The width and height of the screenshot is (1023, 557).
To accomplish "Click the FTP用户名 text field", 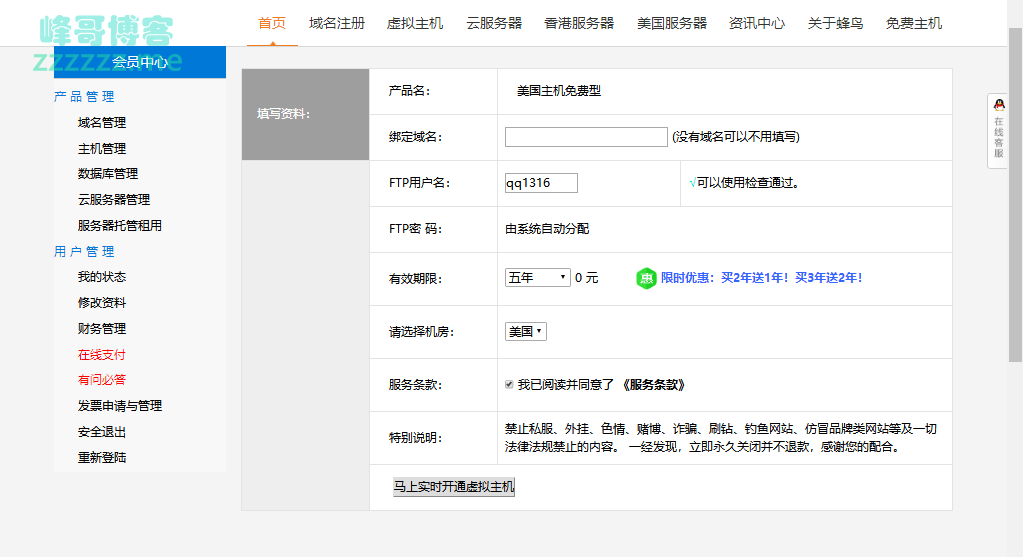I will tap(541, 183).
